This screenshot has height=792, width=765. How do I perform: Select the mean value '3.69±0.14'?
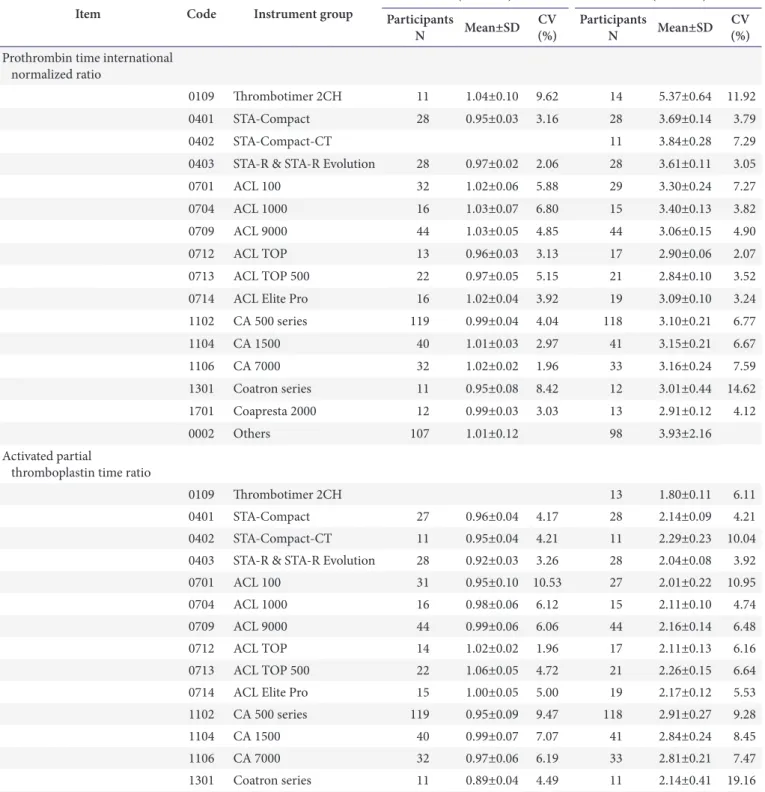tap(685, 119)
